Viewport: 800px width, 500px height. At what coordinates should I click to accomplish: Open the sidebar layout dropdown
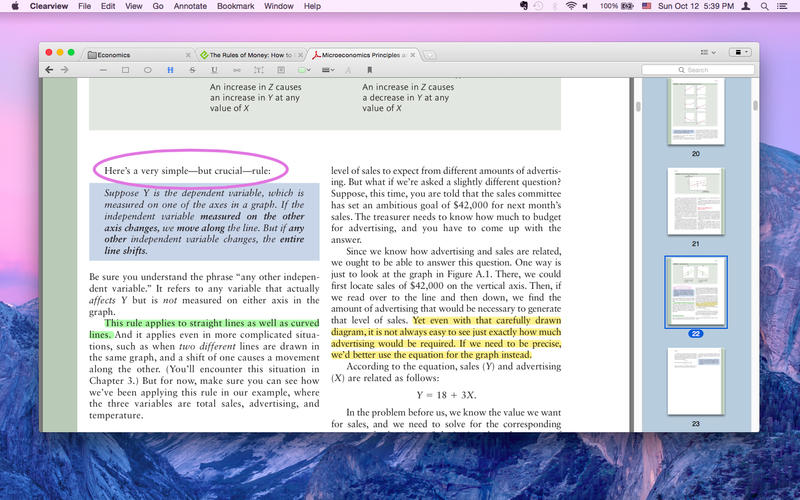(740, 52)
